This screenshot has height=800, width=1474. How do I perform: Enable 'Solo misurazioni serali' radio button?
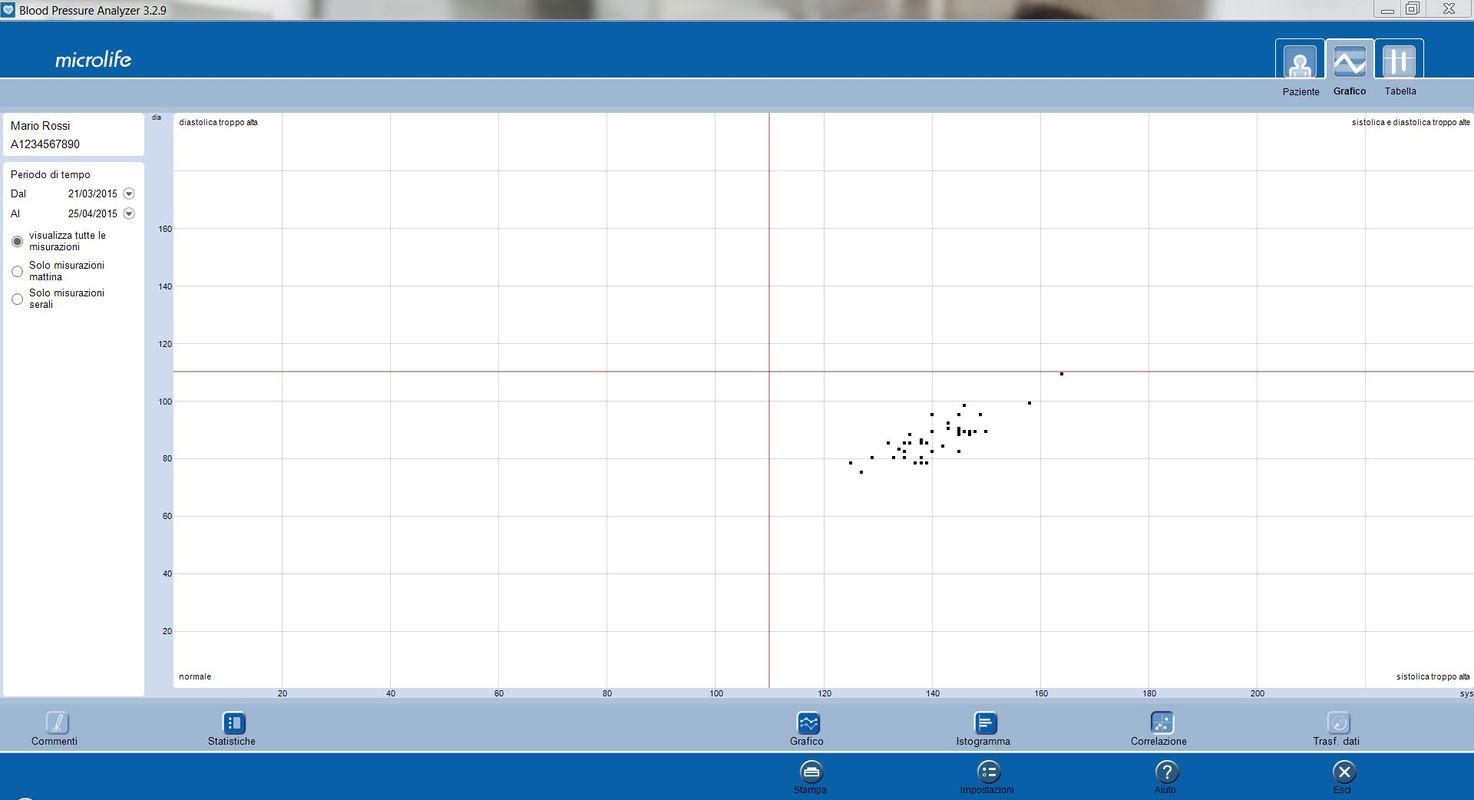coord(17,299)
